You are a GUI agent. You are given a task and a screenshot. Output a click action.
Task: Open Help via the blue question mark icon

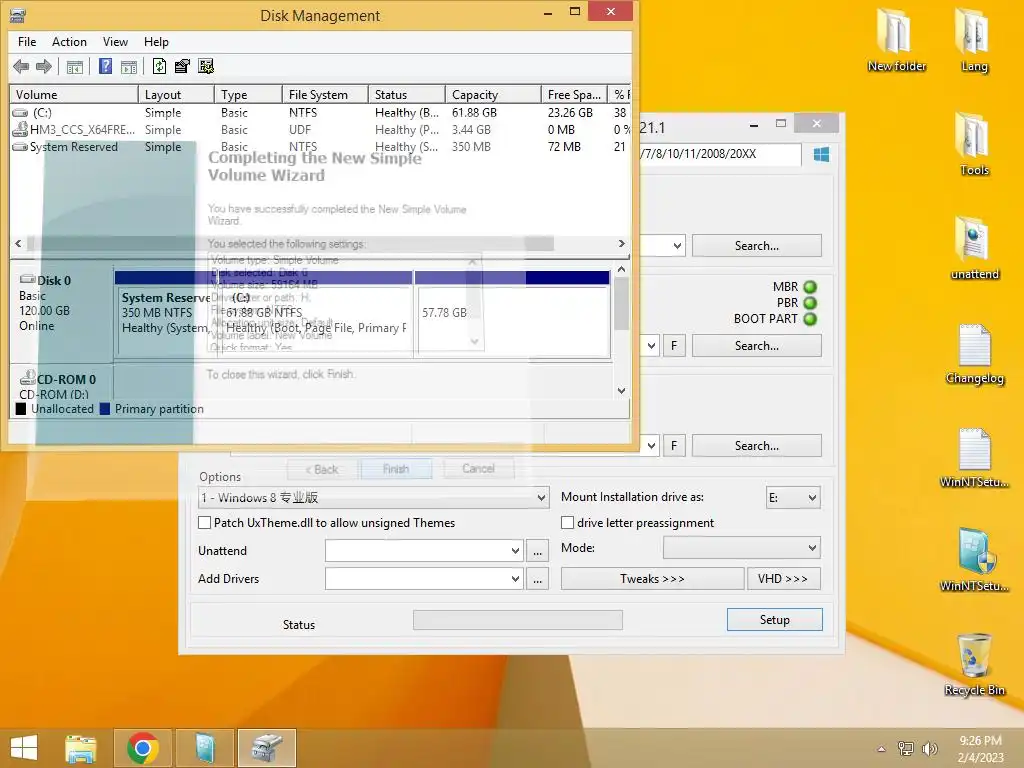[x=105, y=66]
